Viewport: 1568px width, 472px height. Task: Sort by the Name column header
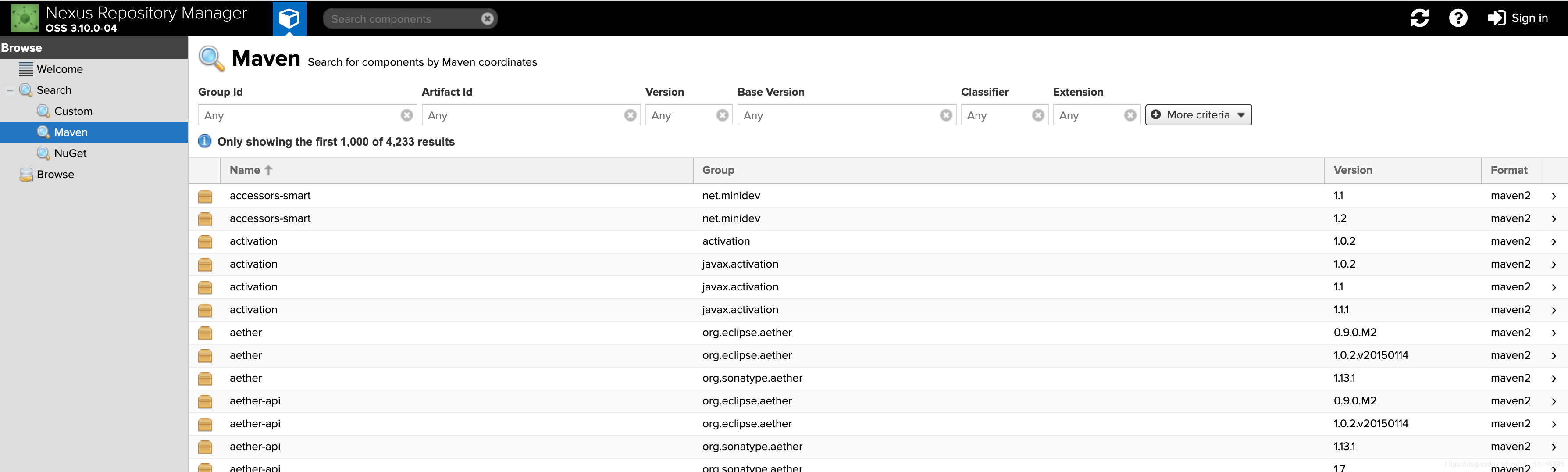[x=456, y=171]
